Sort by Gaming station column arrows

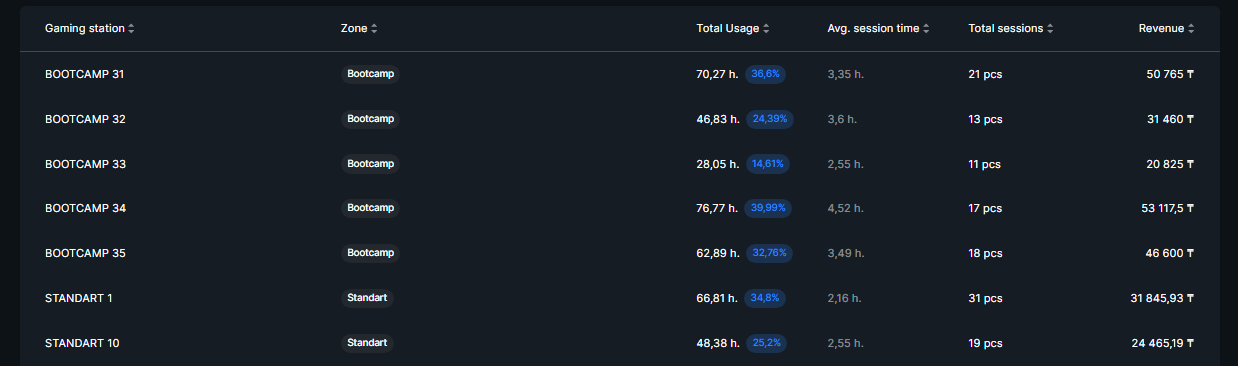(131, 29)
